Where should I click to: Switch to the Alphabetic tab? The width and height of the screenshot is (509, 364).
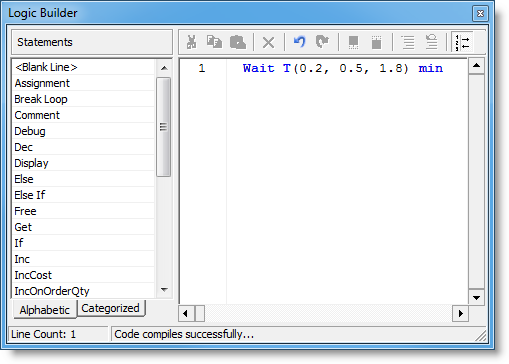(44, 310)
